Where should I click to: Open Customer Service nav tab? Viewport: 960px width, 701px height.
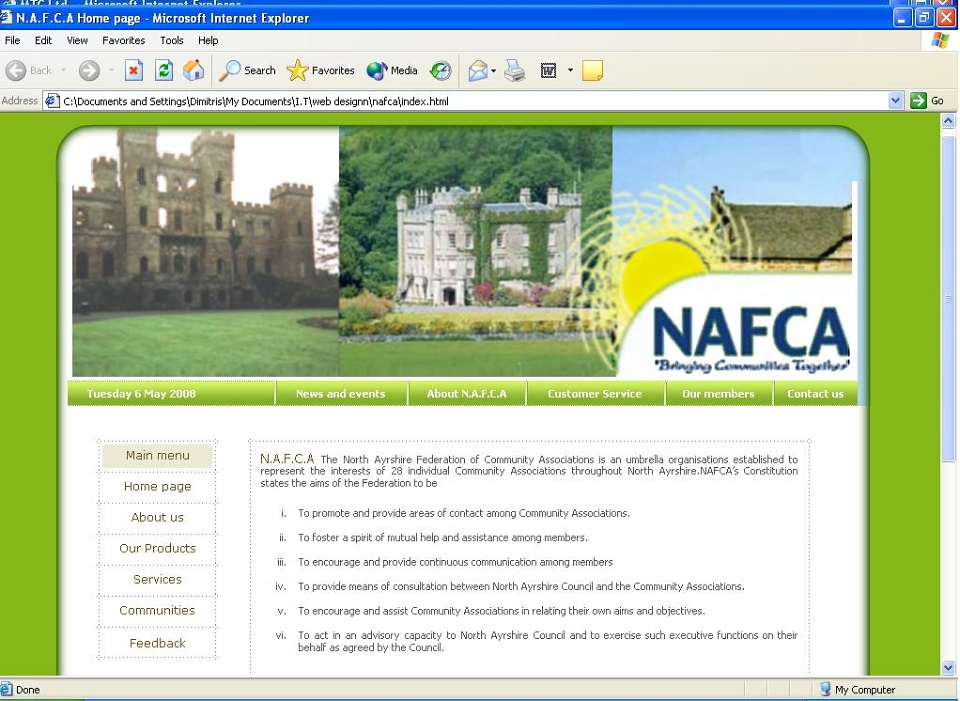tap(595, 394)
